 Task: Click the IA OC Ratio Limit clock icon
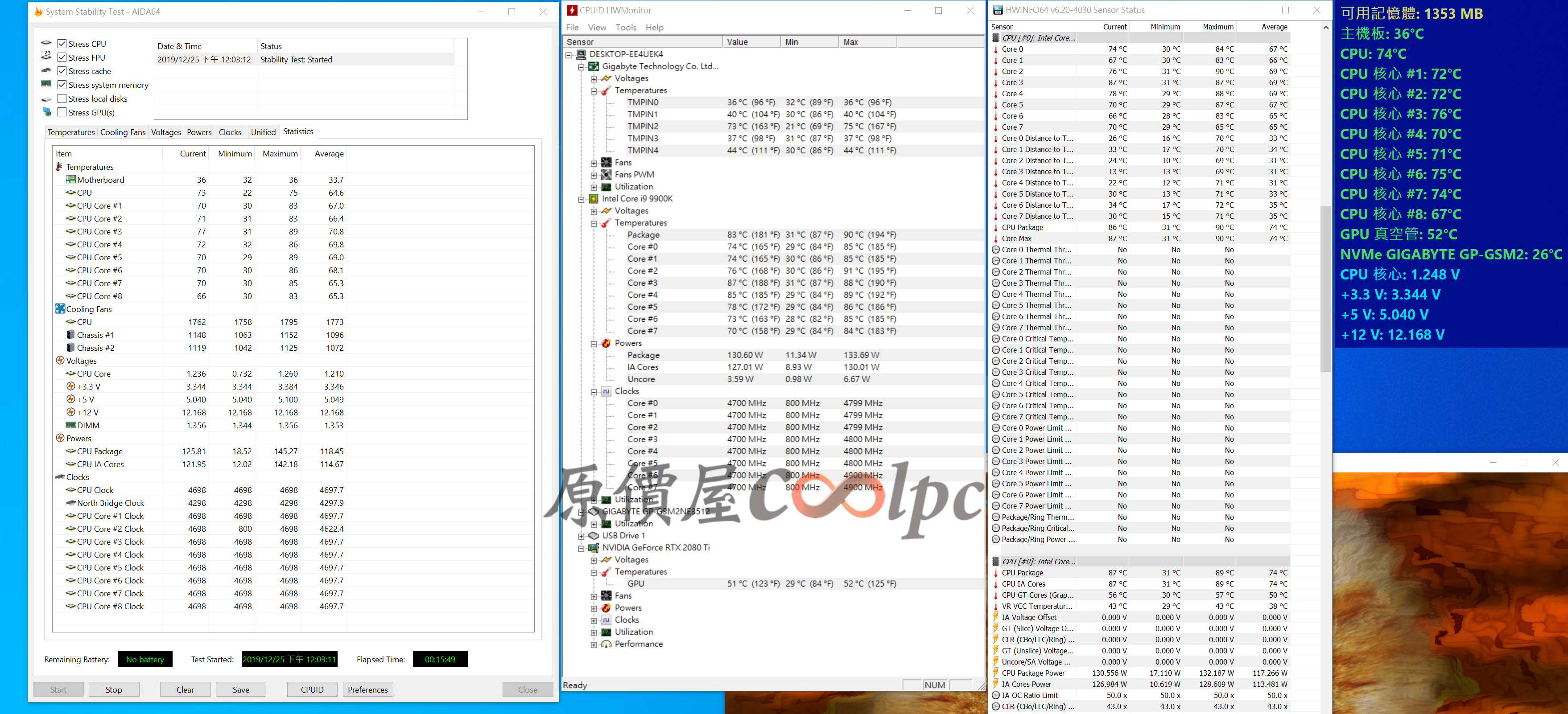point(996,696)
